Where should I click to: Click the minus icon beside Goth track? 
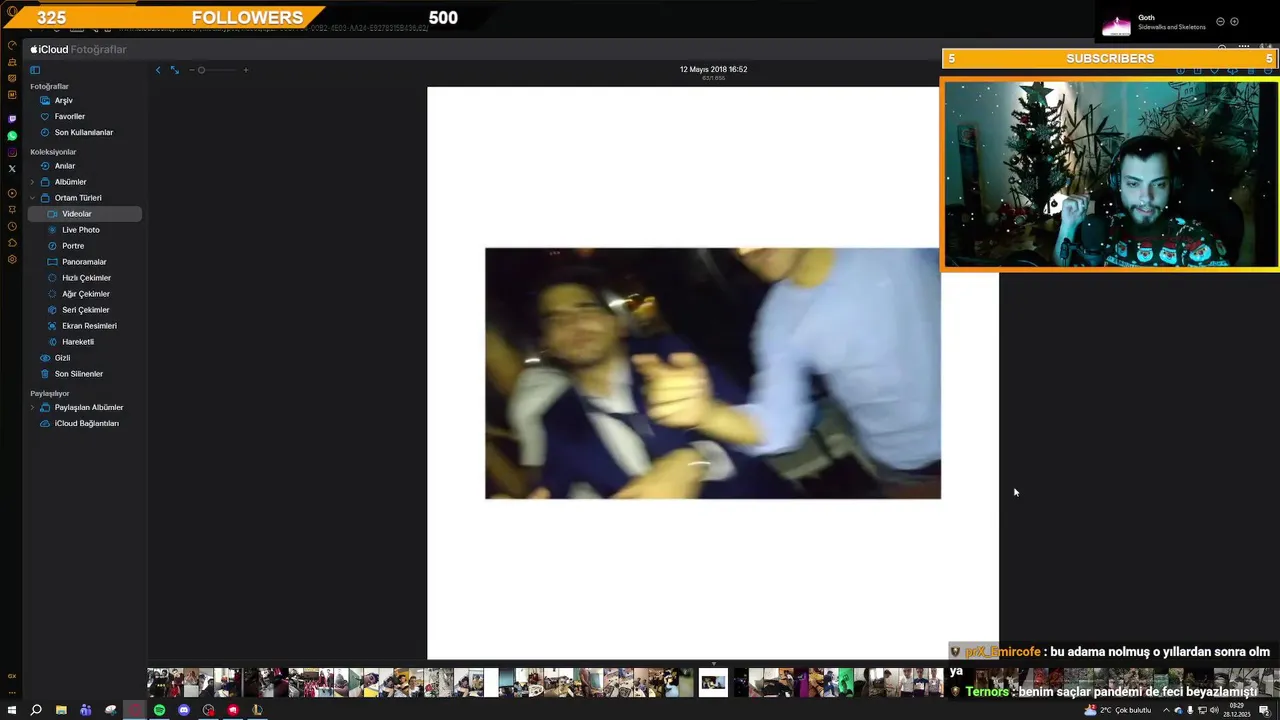pyautogui.click(x=1220, y=22)
